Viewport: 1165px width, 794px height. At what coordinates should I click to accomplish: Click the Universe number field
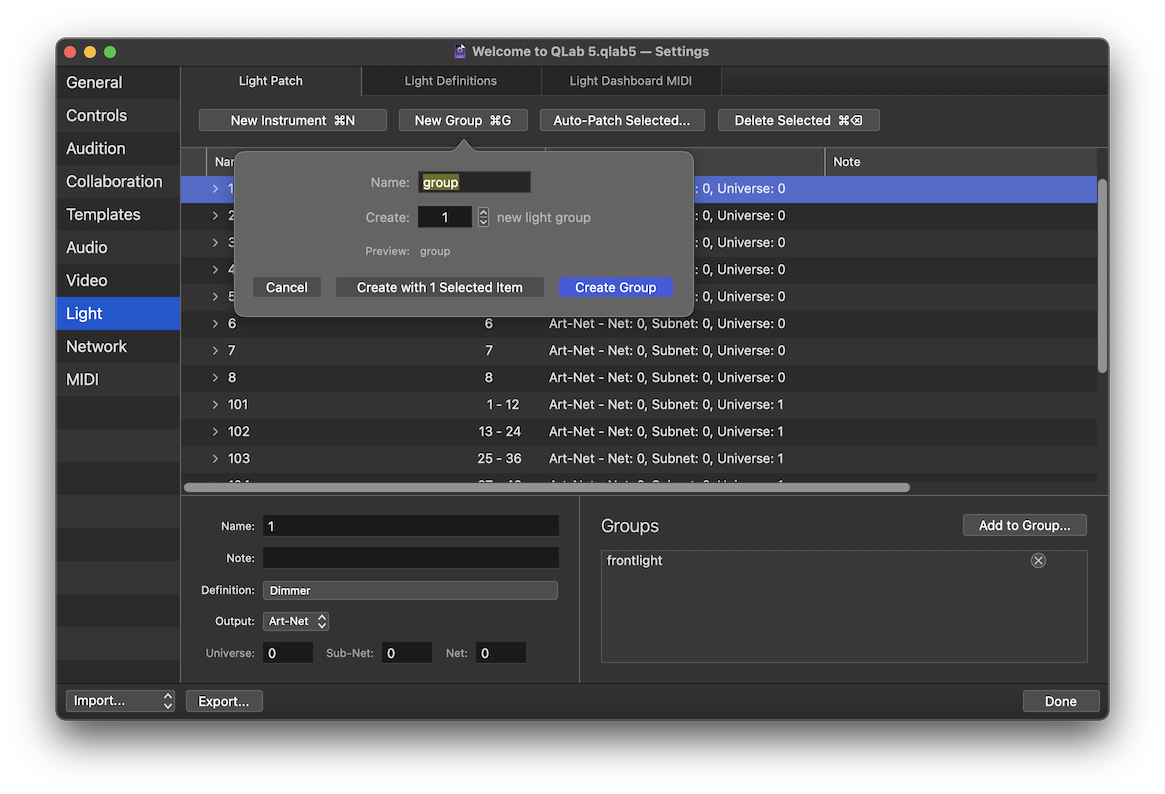(288, 653)
